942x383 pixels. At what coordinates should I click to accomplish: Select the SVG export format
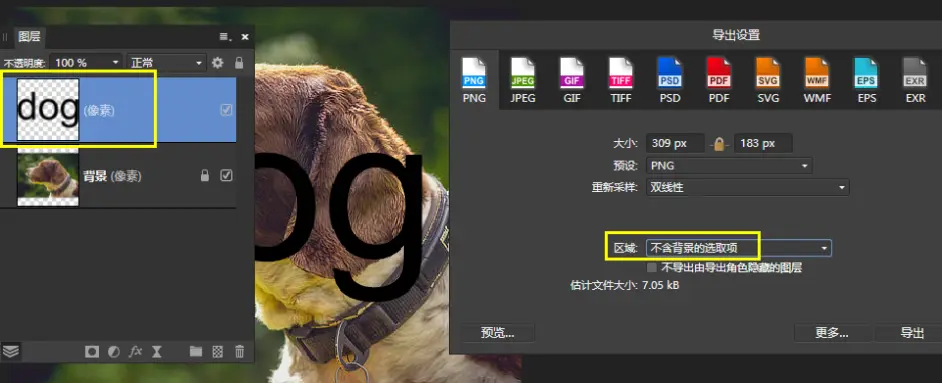[x=768, y=80]
